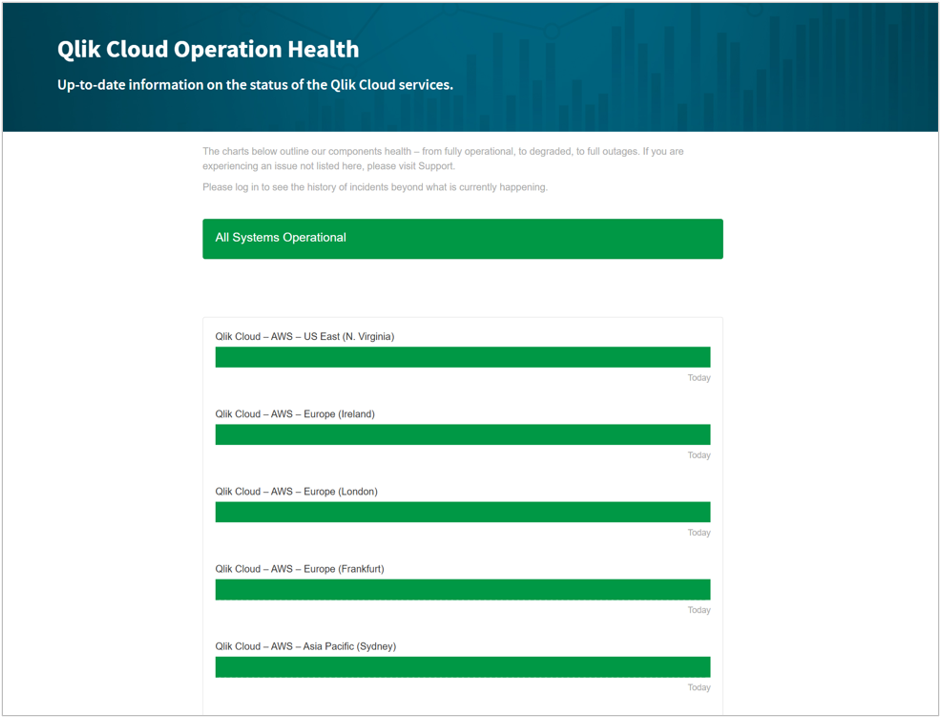This screenshot has height=721, width=941.
Task: Click the Europe (Frankfurt) green status bar
Action: point(462,589)
